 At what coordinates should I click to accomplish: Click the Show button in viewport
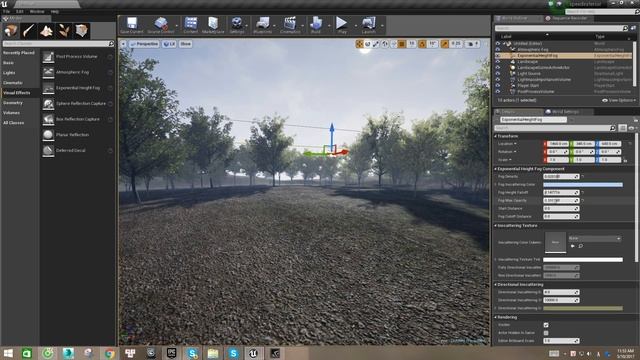[185, 44]
